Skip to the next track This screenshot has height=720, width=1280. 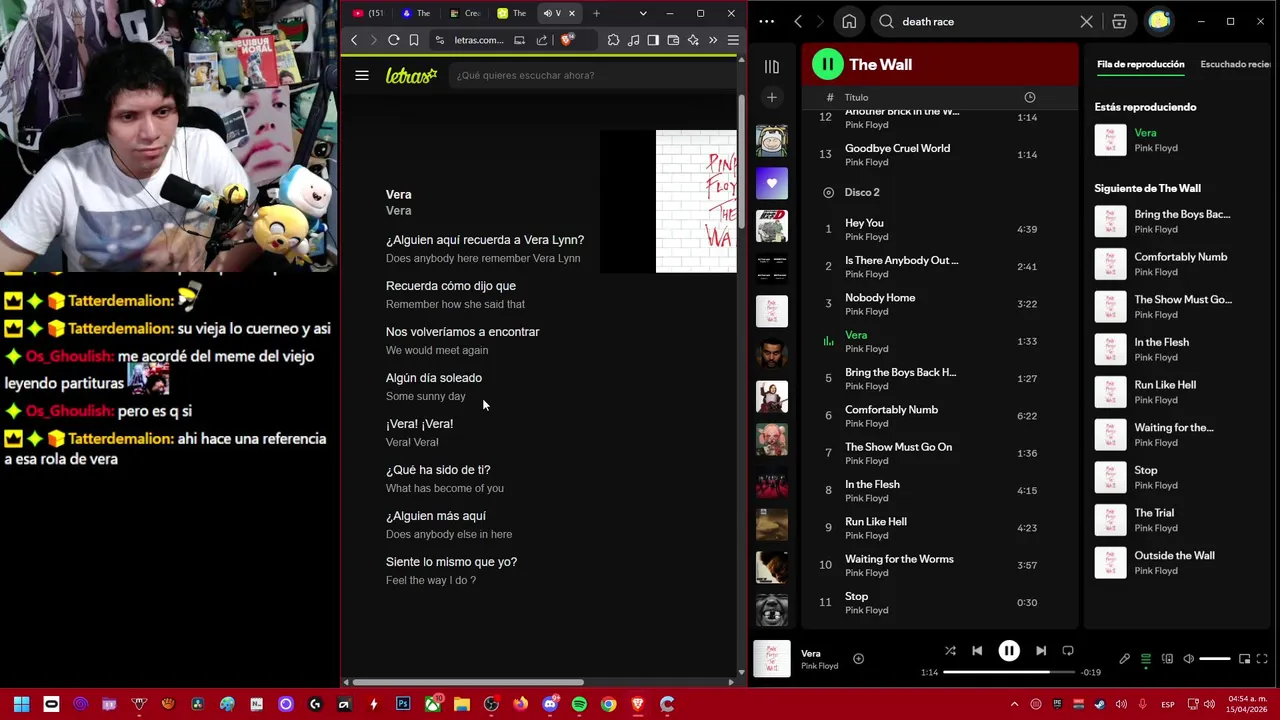(1041, 651)
